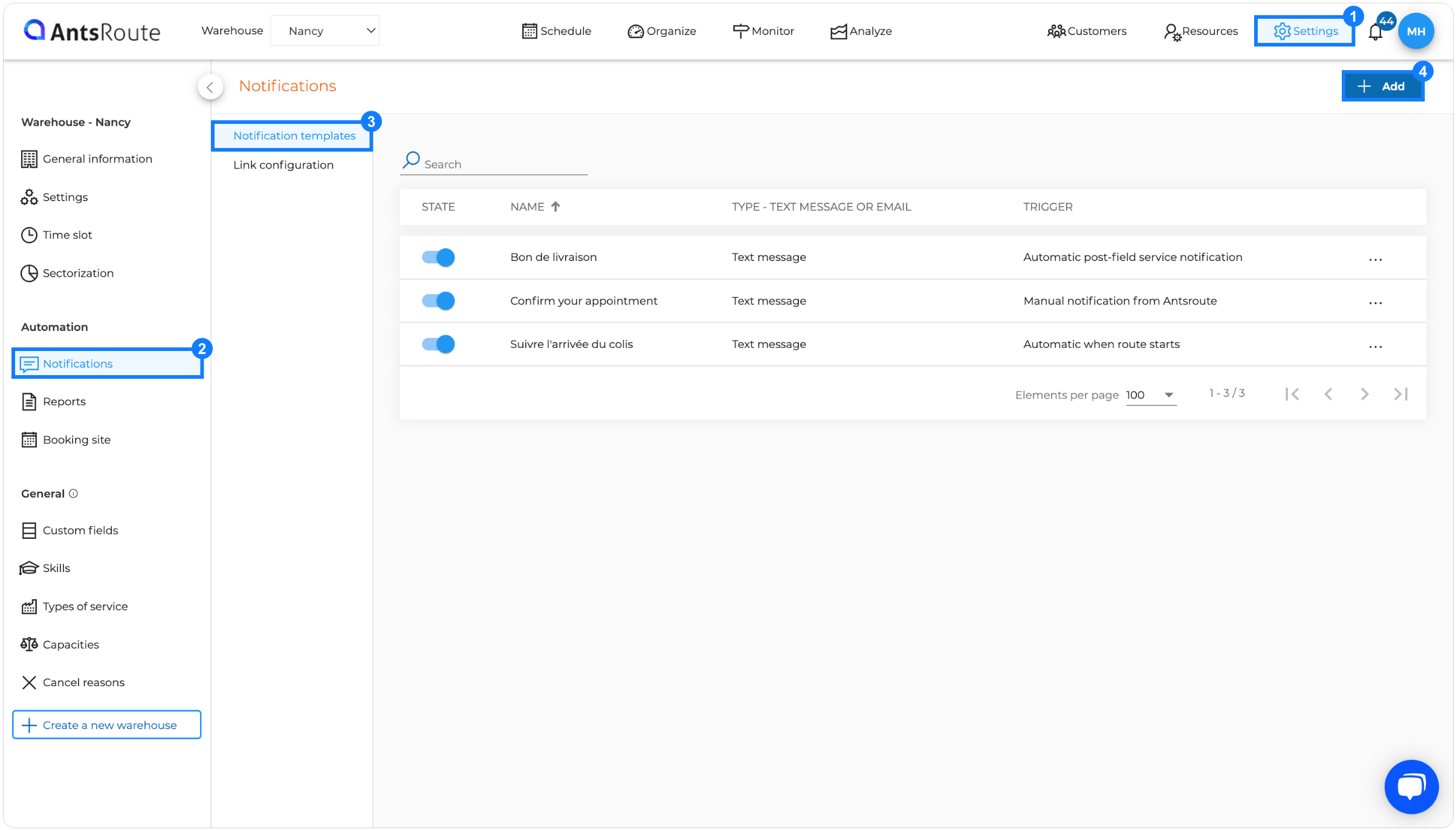Click the Cancel reasons X icon
This screenshot has width=1456, height=830.
tap(29, 683)
